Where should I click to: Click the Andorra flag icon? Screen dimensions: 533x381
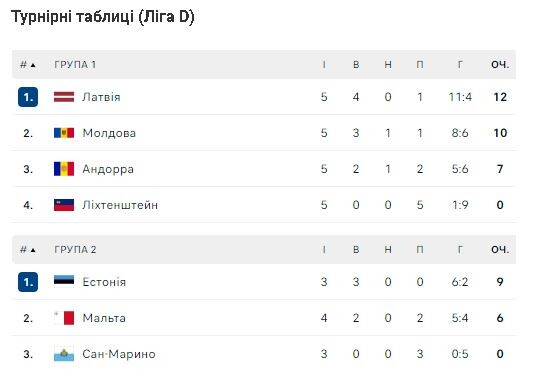[x=64, y=169]
